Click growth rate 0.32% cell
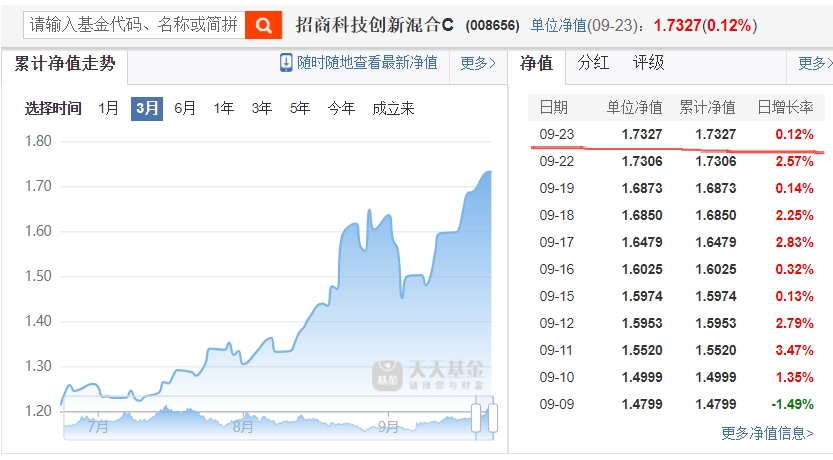Screen dimensions: 833x460 tap(794, 269)
